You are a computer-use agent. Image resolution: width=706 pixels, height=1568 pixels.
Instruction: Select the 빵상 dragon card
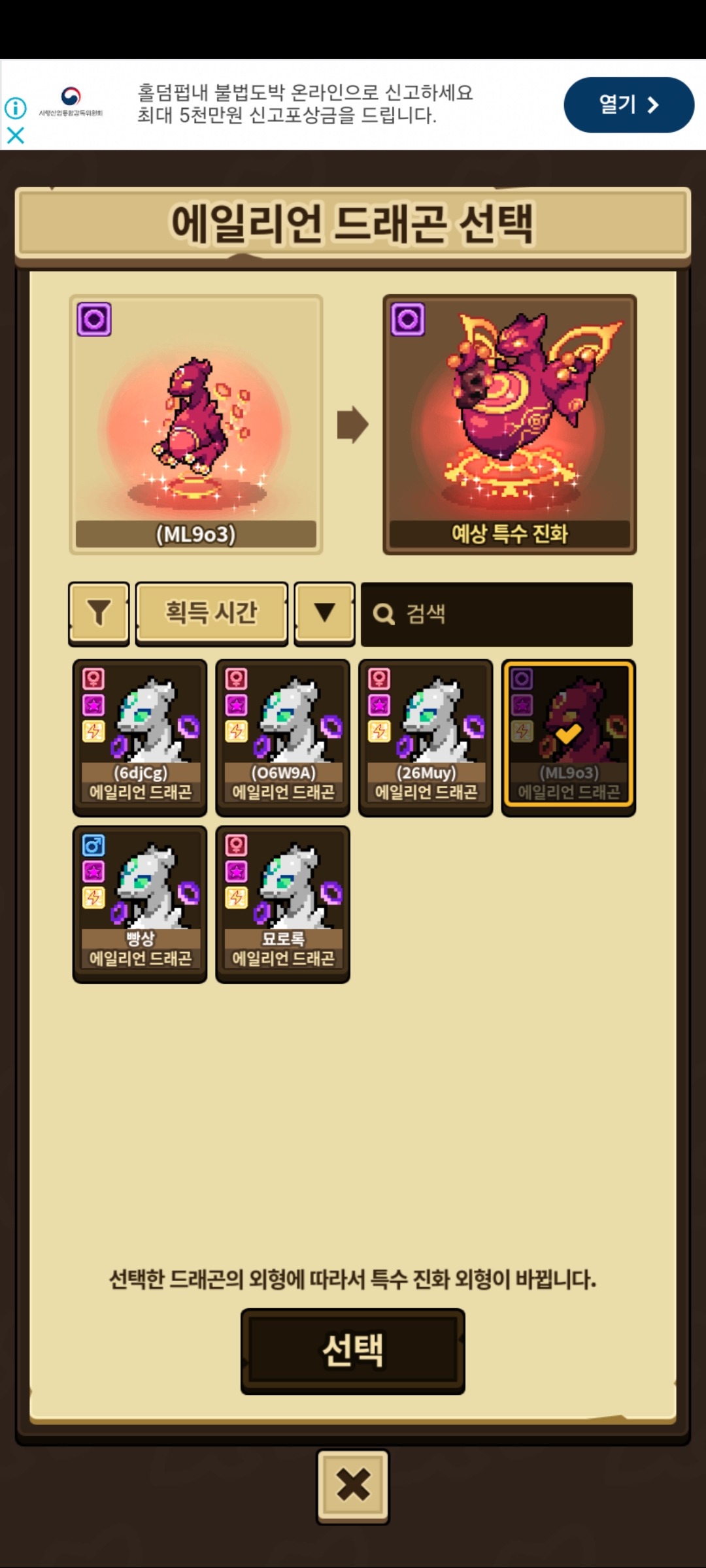coord(139,904)
